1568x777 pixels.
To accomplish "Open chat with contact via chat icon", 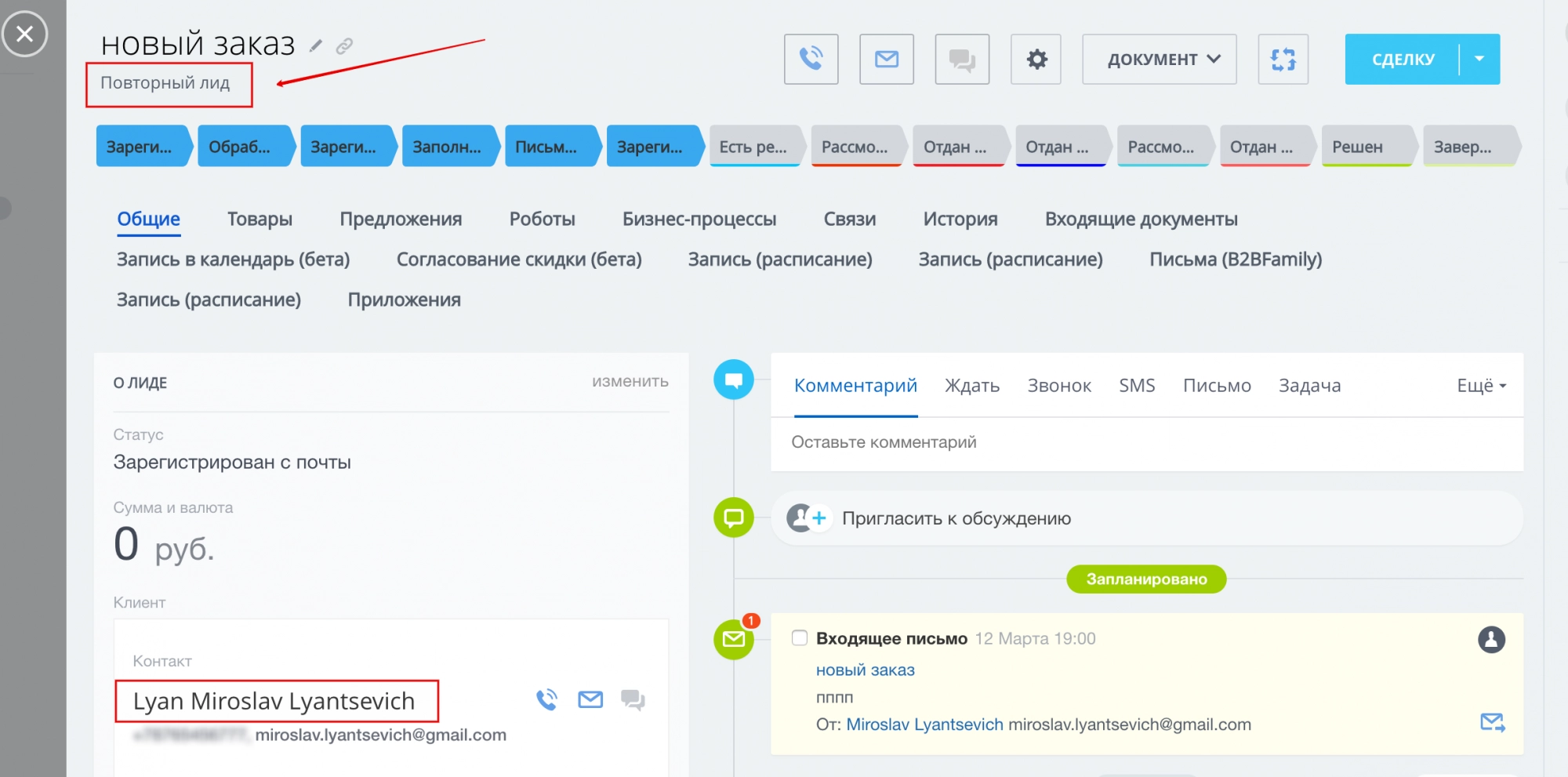I will [x=632, y=699].
